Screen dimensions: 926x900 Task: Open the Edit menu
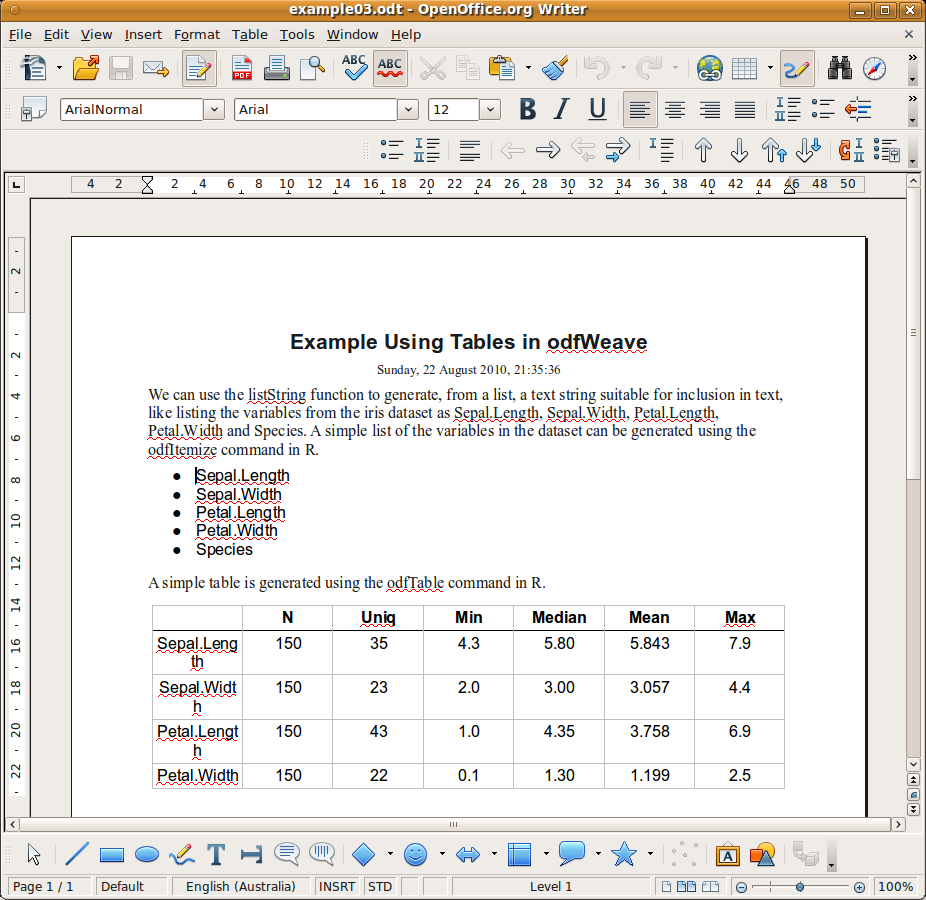[56, 35]
